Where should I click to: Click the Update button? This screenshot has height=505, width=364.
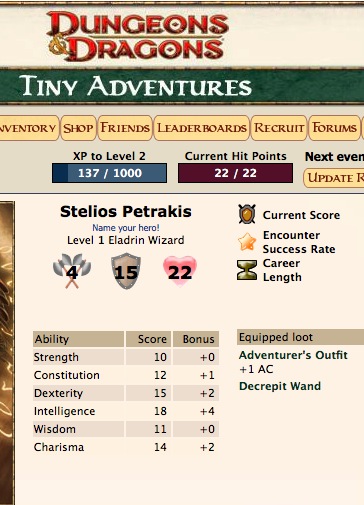pos(334,178)
